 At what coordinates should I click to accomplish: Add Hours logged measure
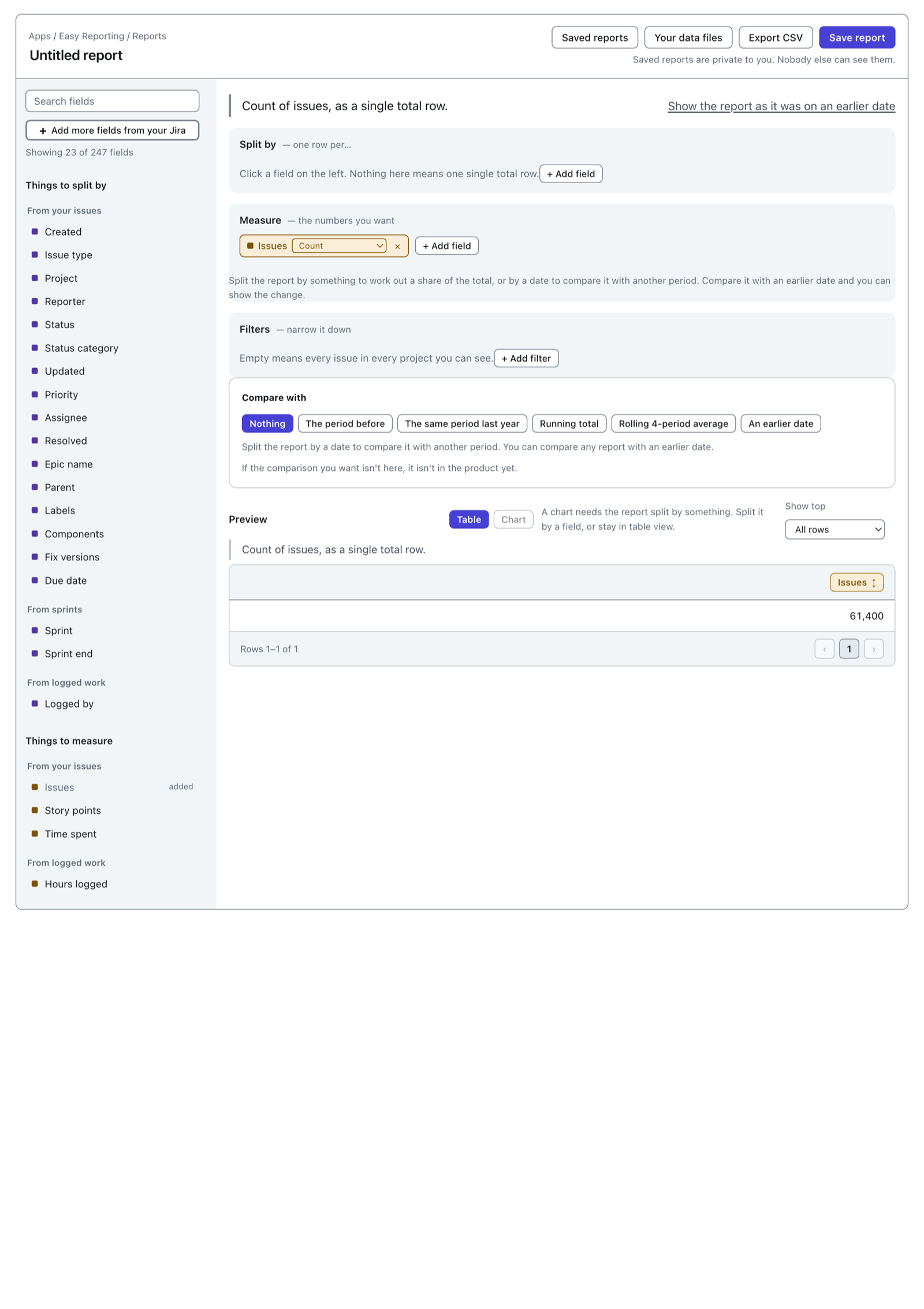[112, 884]
